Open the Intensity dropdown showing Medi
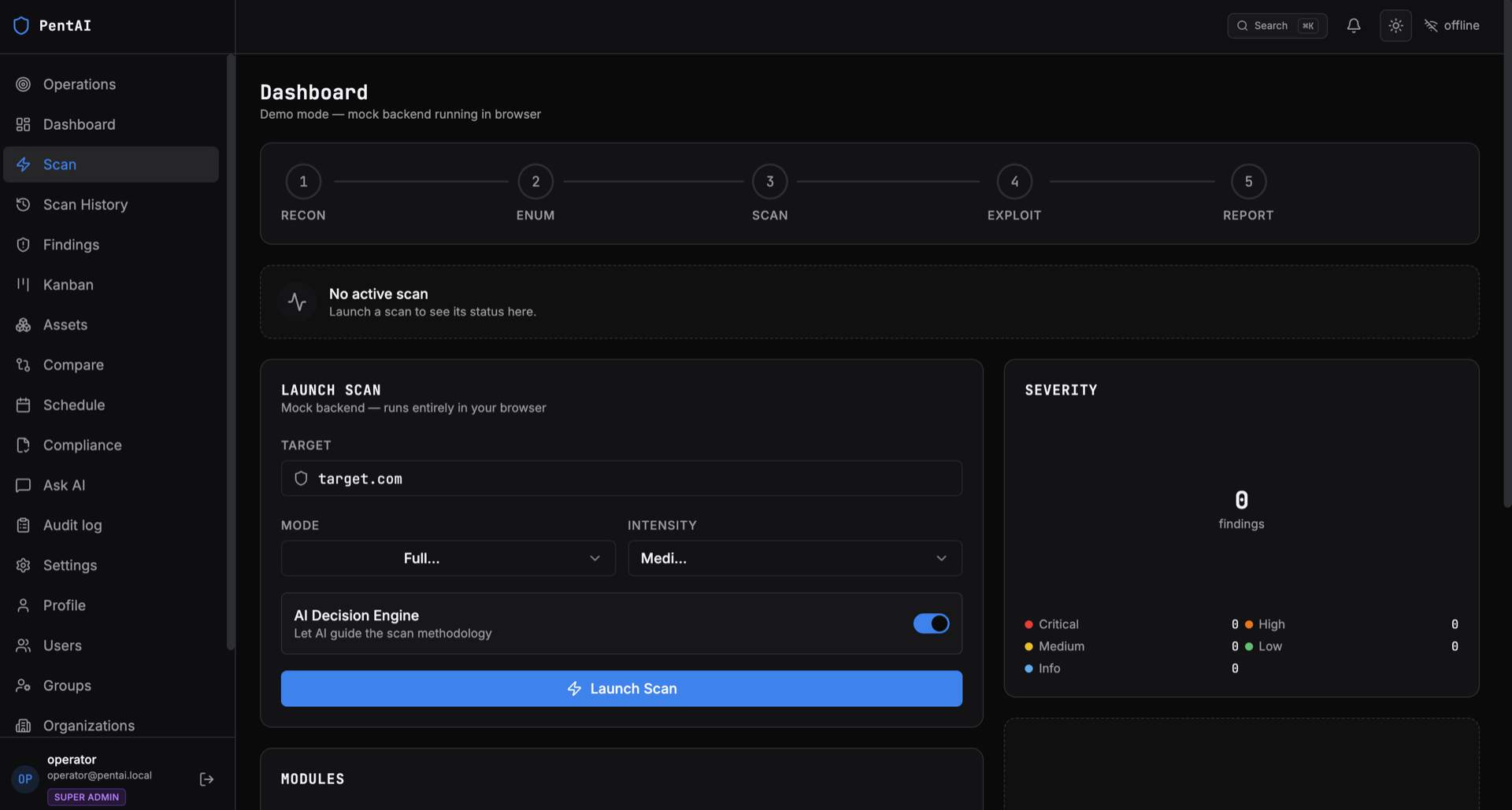Viewport: 1512px width, 810px height. tap(795, 558)
